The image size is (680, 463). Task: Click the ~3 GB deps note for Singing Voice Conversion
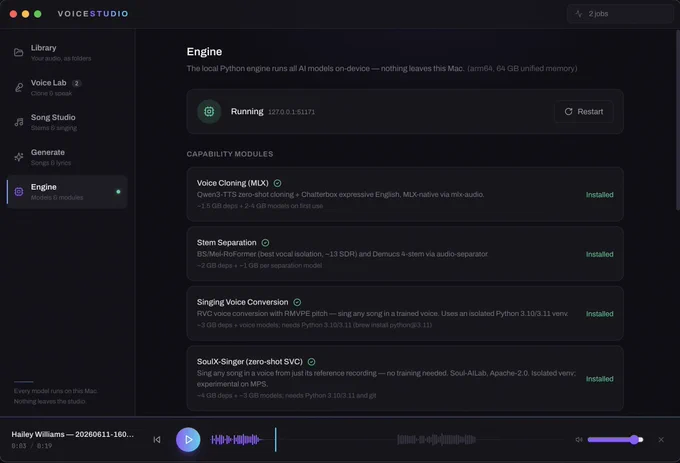coord(314,325)
